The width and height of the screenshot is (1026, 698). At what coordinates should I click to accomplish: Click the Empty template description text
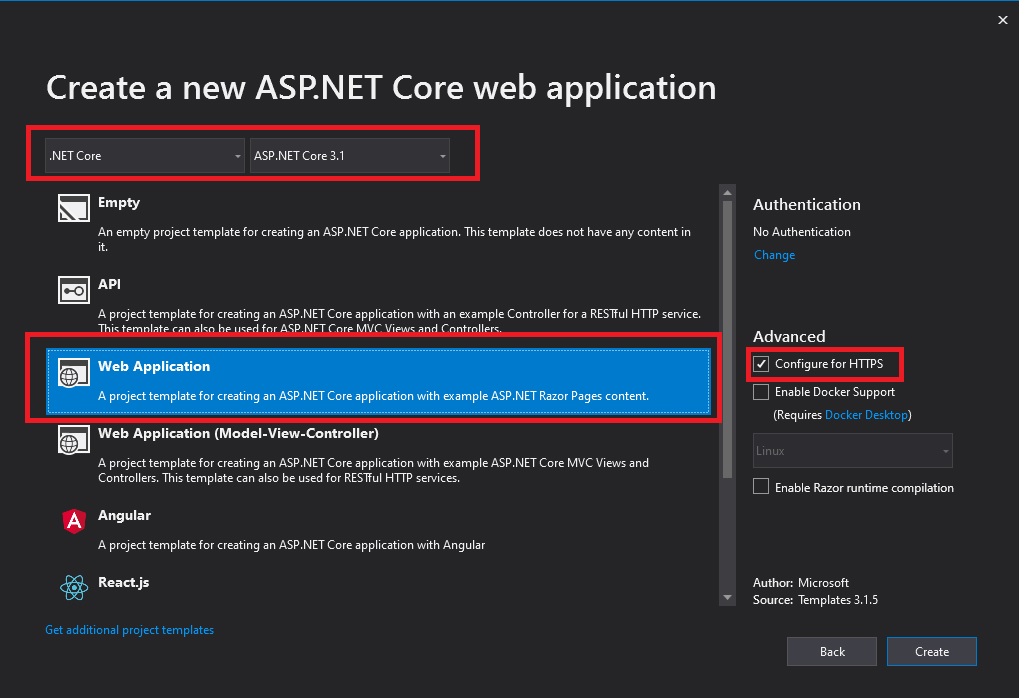pos(394,239)
